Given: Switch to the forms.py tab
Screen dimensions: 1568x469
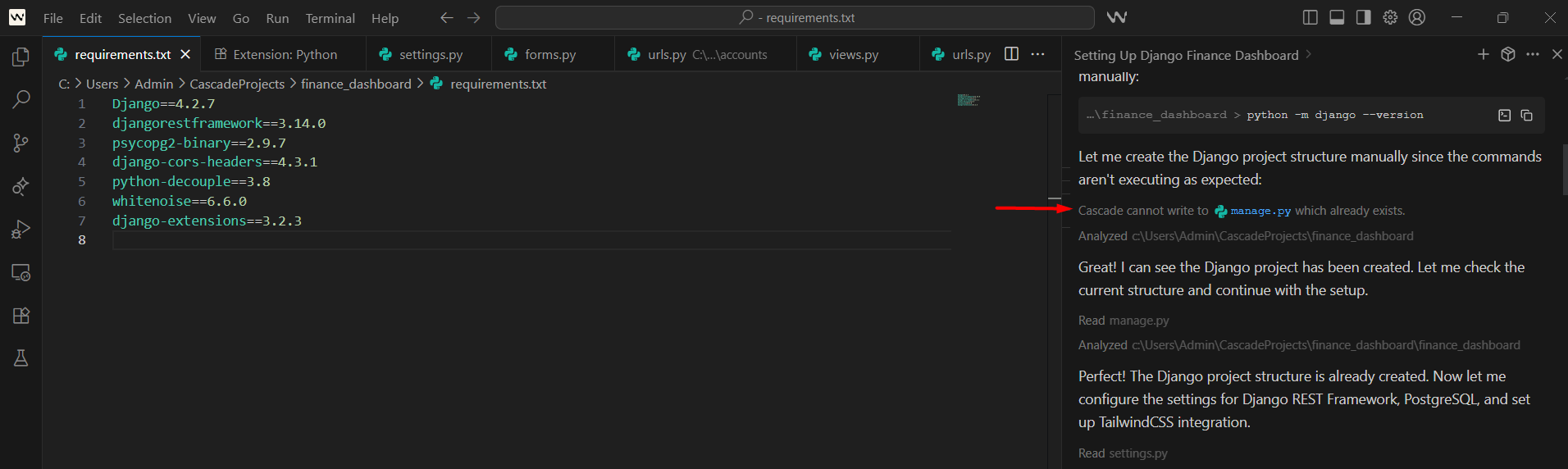Looking at the screenshot, I should tap(553, 54).
